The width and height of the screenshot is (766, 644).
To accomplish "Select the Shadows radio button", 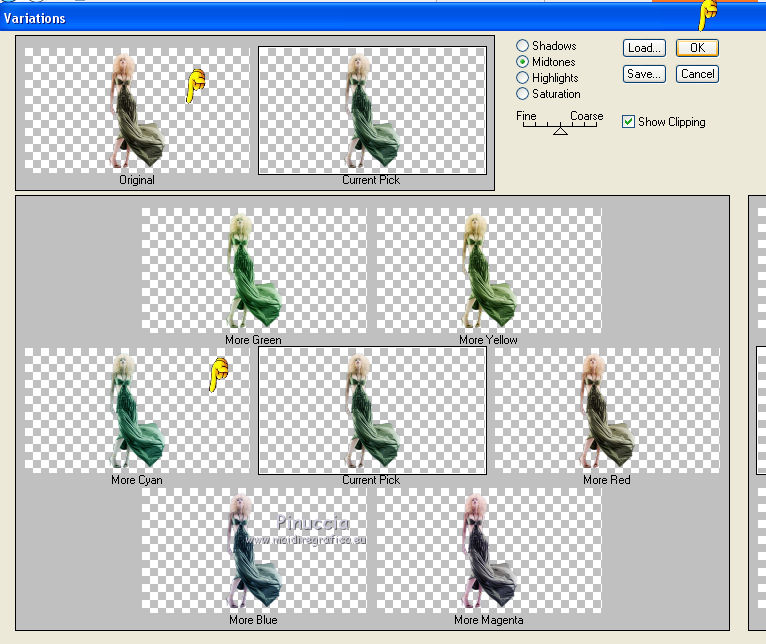I will pyautogui.click(x=522, y=45).
